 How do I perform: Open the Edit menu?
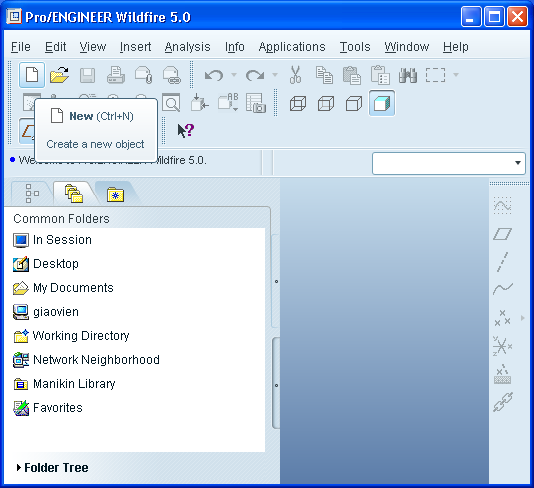56,47
